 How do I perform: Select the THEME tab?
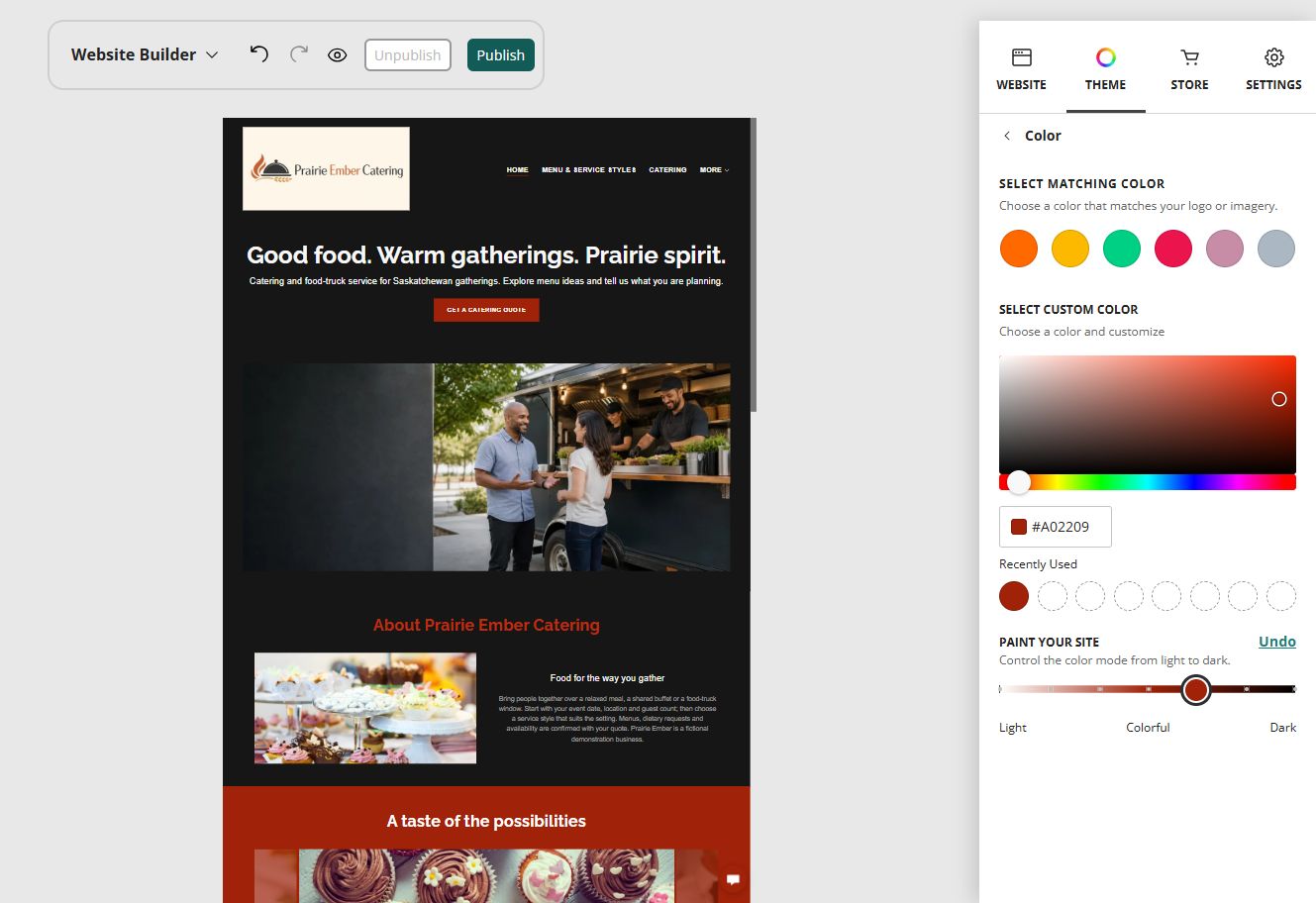[1105, 69]
